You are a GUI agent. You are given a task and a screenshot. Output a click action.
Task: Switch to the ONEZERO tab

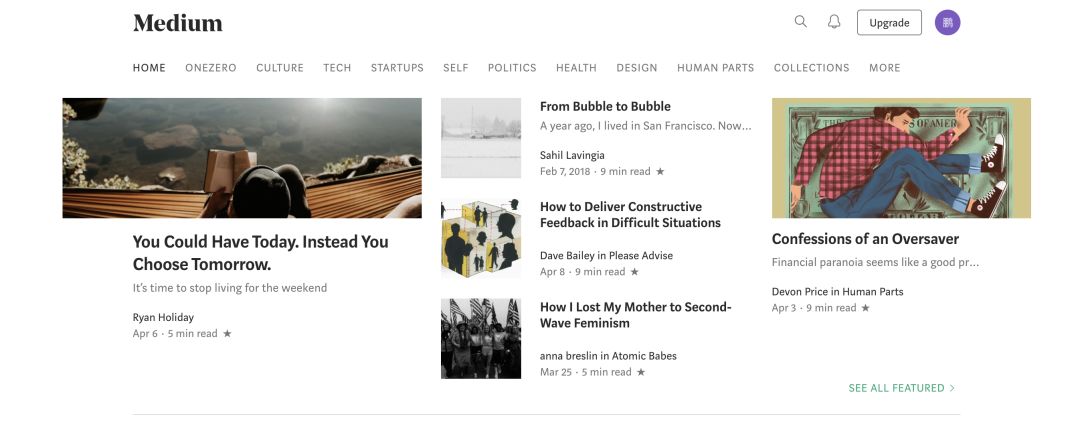[x=210, y=68]
